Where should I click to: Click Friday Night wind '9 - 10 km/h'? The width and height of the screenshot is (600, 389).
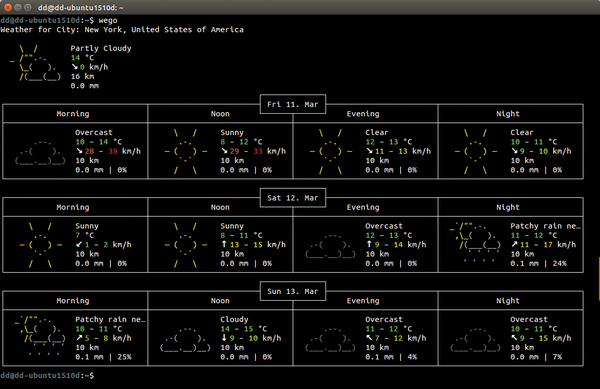click(x=541, y=151)
